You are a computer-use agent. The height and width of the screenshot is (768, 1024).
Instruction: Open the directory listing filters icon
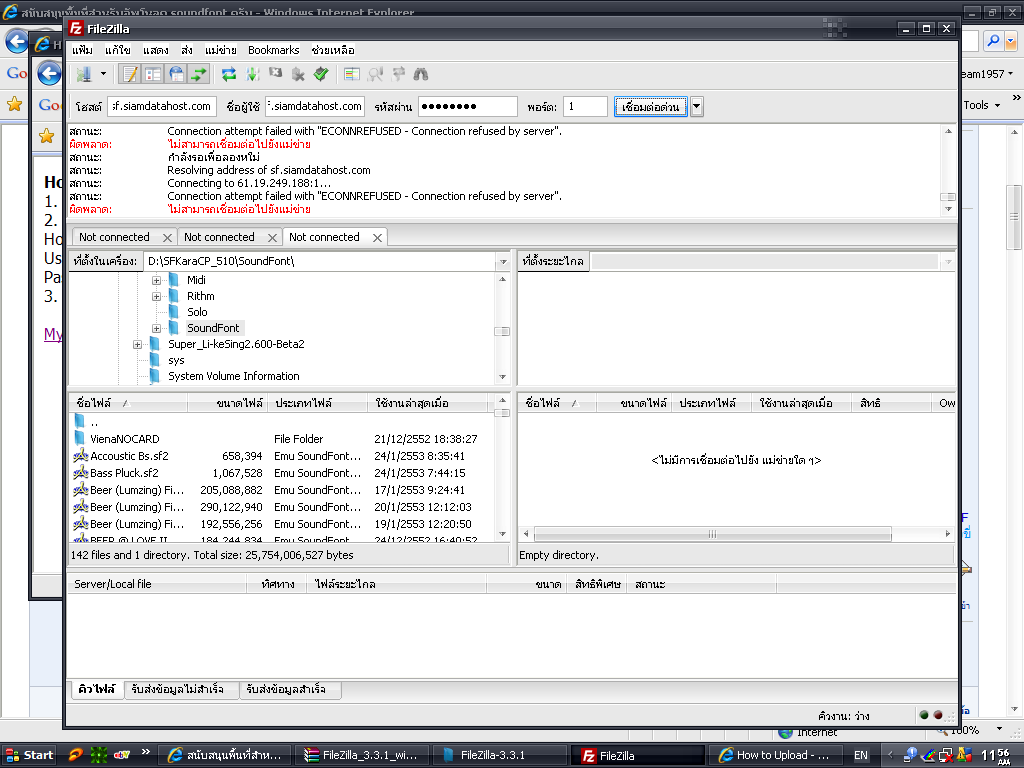pos(352,74)
